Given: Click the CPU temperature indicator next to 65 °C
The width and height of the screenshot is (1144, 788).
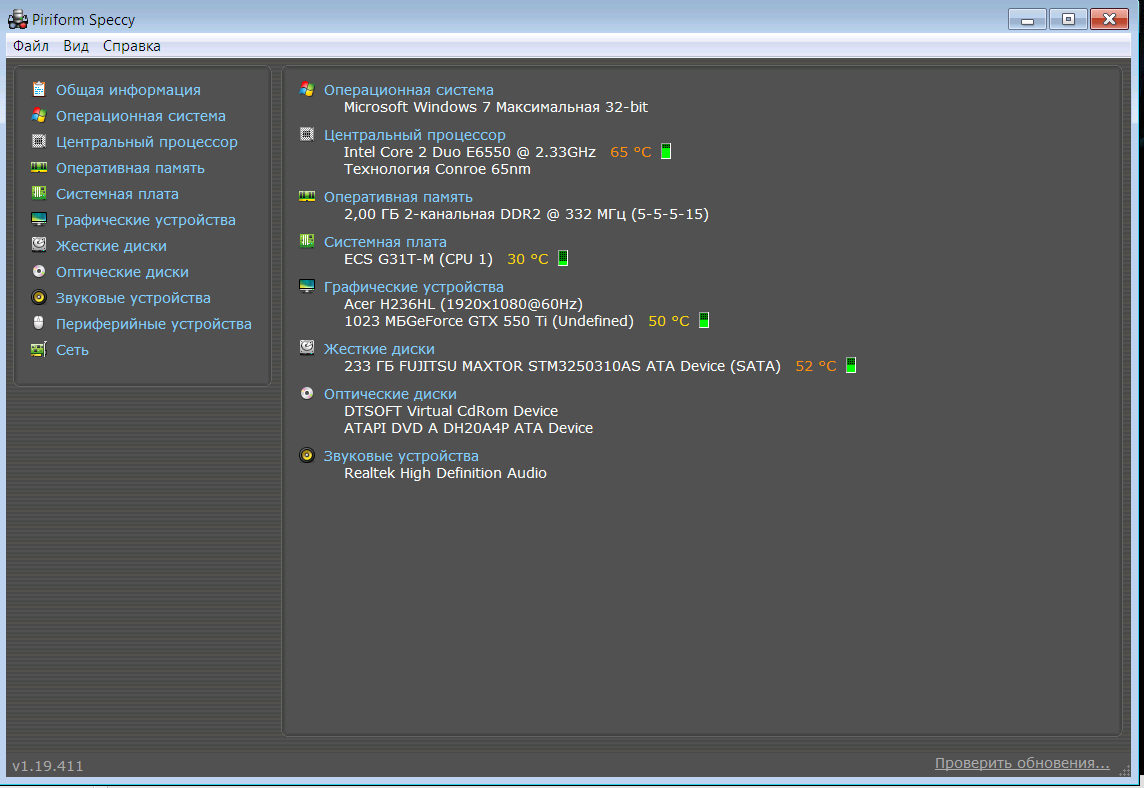Looking at the screenshot, I should pyautogui.click(x=666, y=152).
